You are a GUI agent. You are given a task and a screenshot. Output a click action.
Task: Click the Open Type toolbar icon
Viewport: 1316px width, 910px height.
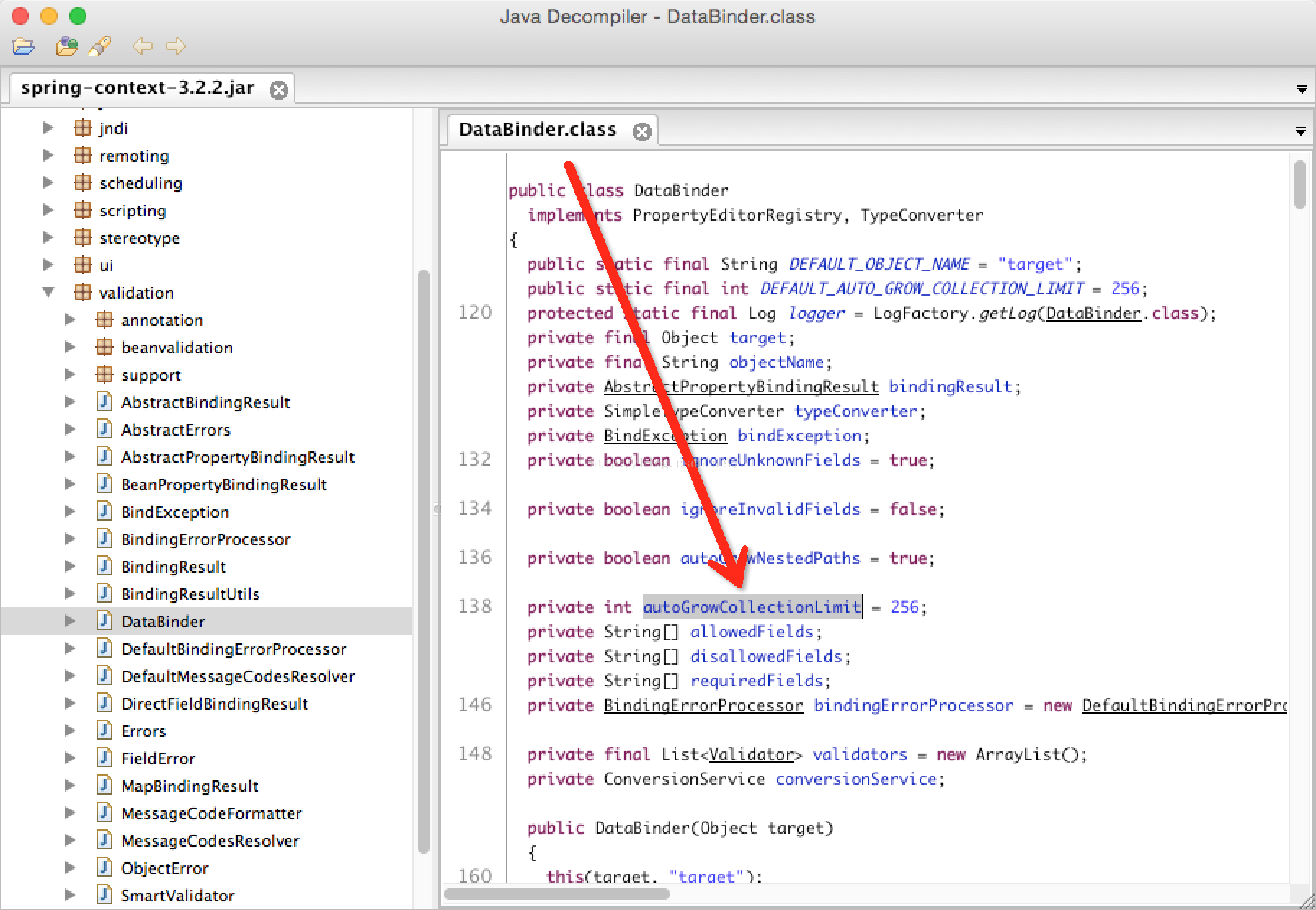tap(66, 47)
